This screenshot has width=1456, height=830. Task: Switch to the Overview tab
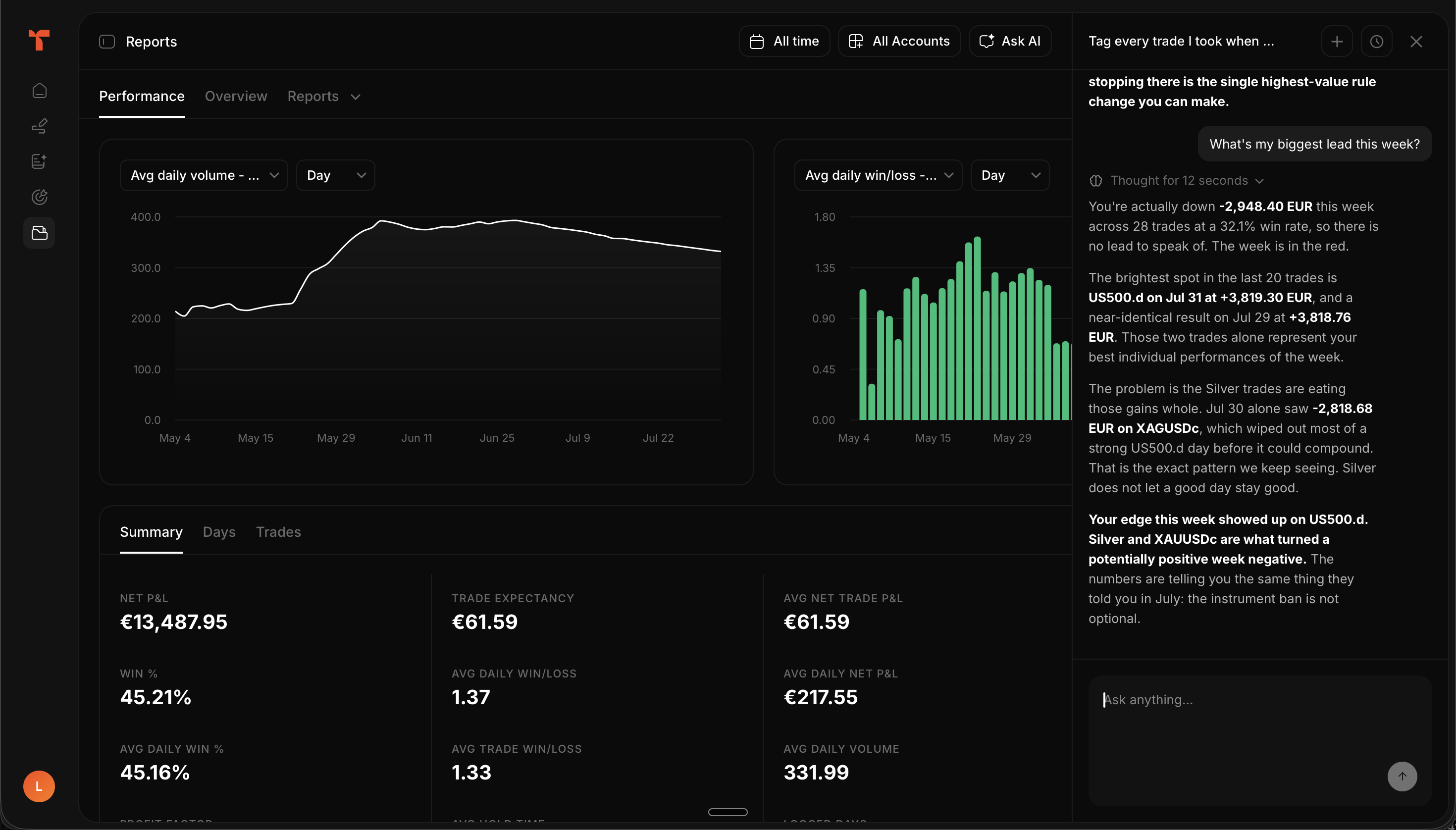click(x=236, y=97)
